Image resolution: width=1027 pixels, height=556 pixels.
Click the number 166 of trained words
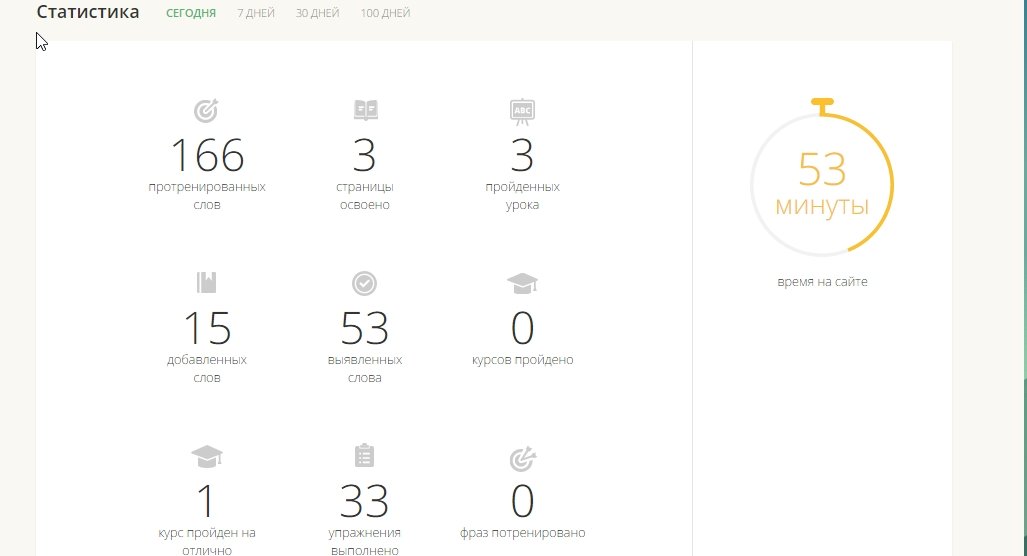pyautogui.click(x=207, y=155)
